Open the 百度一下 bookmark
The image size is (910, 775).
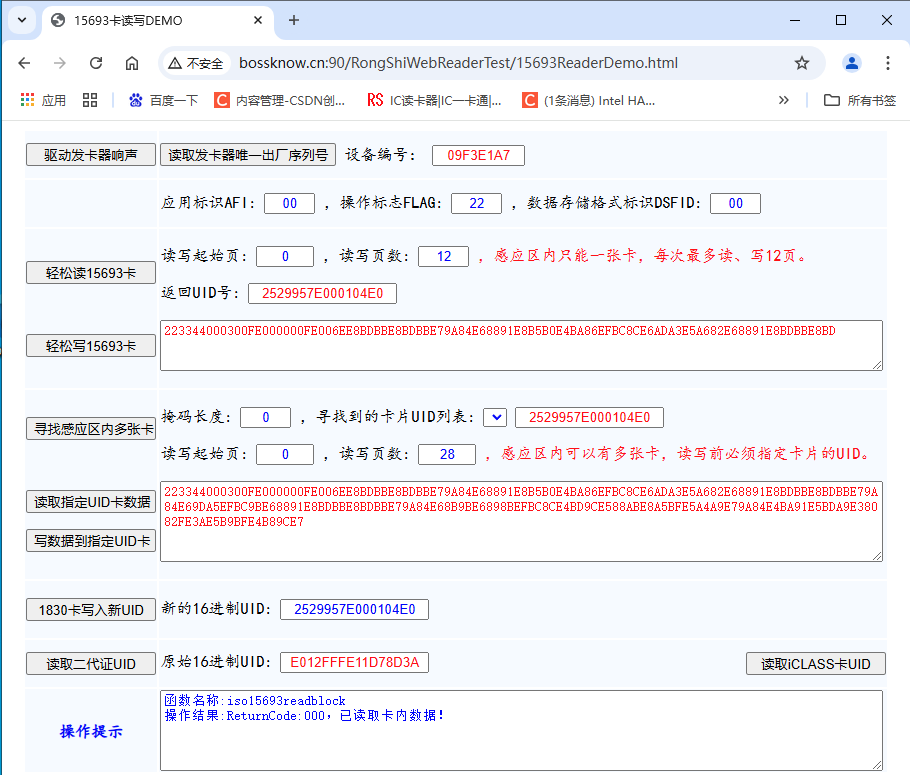coord(164,100)
